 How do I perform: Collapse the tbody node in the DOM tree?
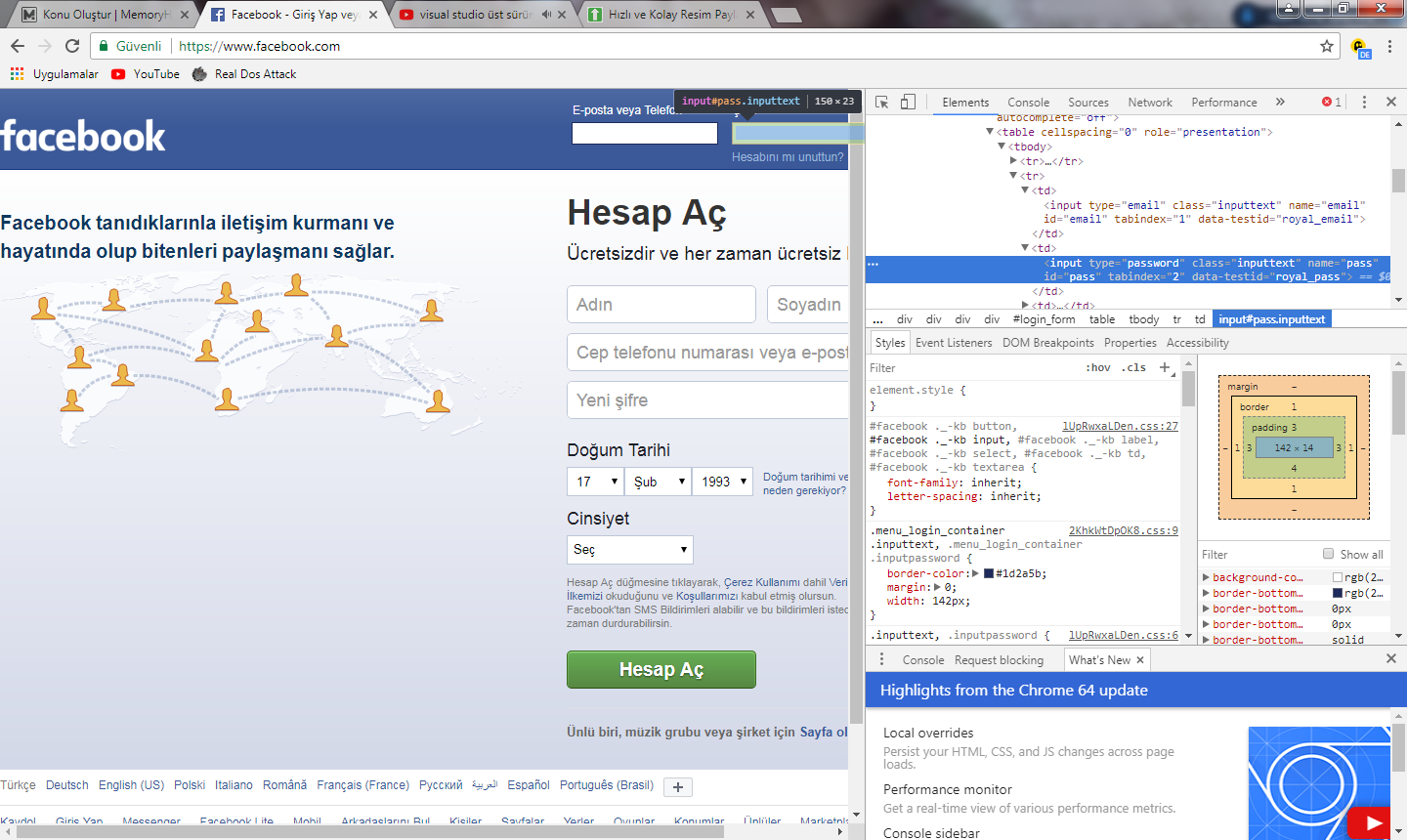click(1002, 147)
